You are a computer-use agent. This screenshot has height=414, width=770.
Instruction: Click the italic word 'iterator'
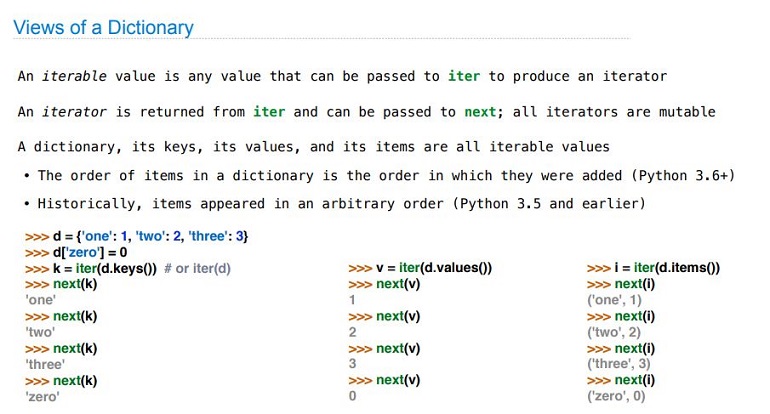[74, 112]
